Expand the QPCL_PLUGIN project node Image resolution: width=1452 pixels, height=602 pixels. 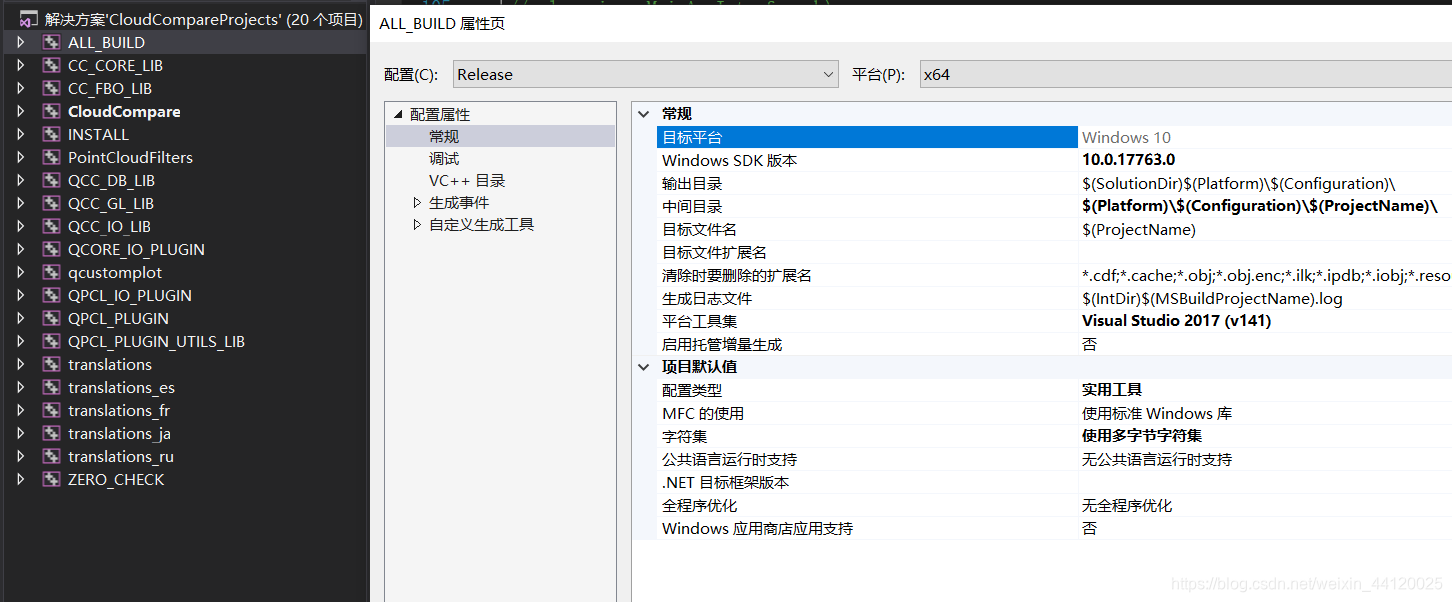pyautogui.click(x=20, y=318)
